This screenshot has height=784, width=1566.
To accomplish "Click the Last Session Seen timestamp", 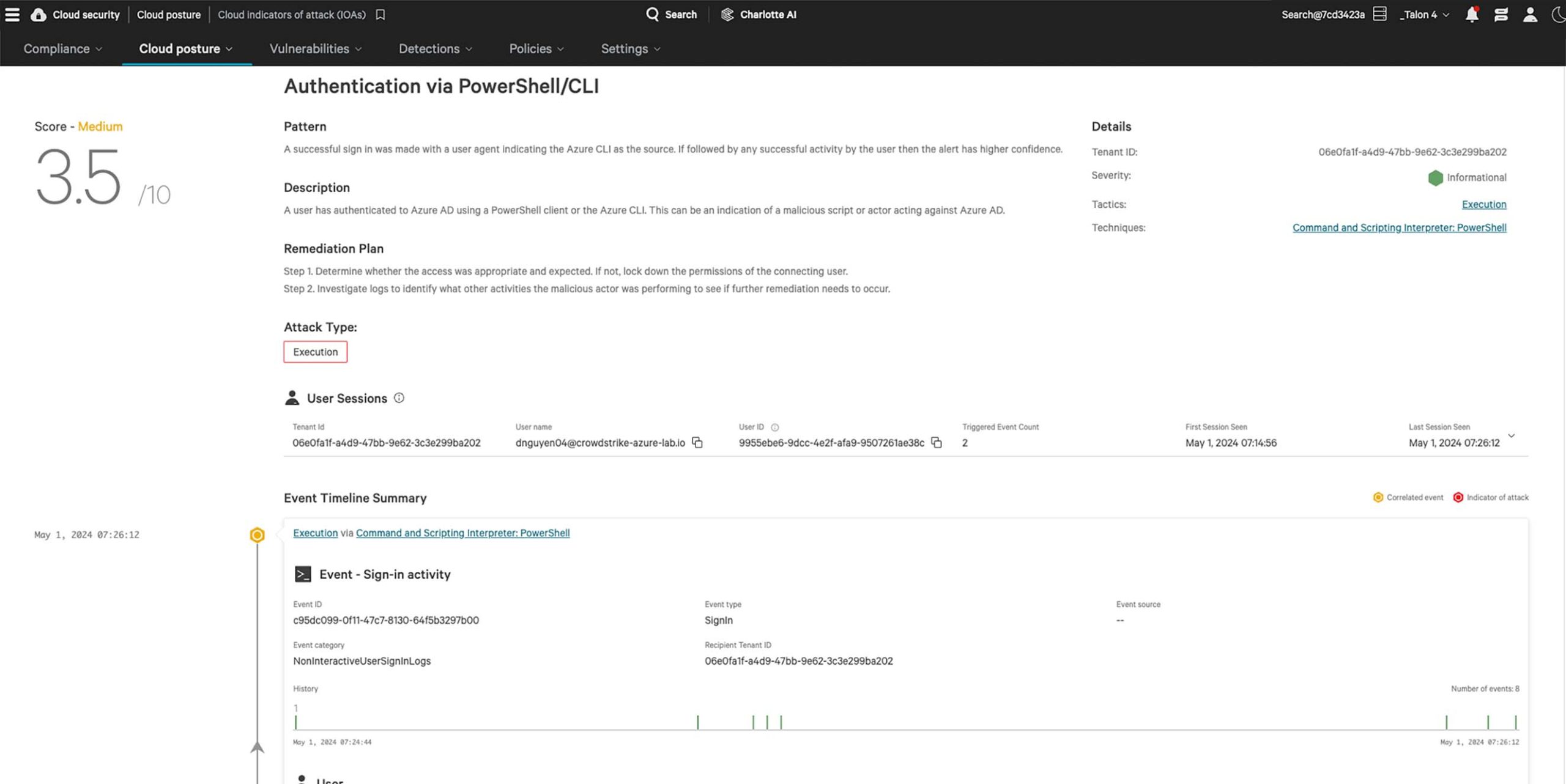I will pyautogui.click(x=1454, y=443).
